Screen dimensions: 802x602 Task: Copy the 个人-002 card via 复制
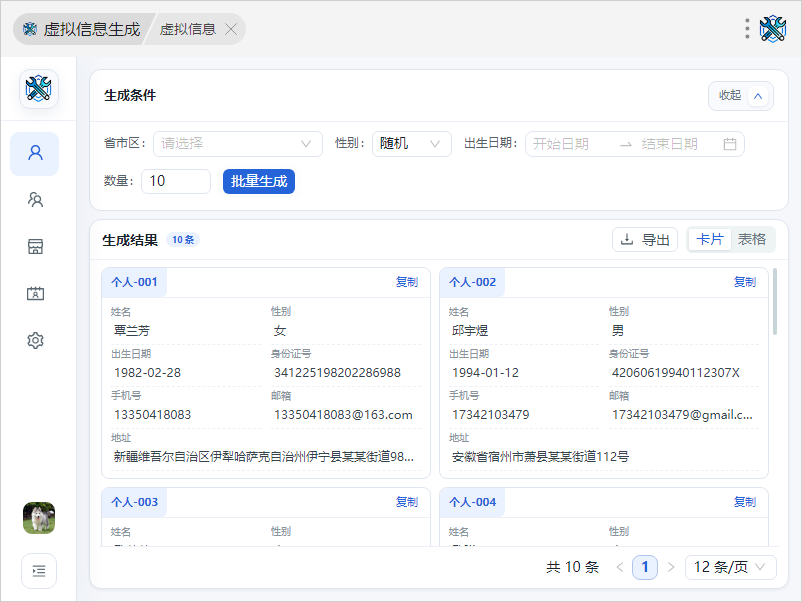(745, 282)
